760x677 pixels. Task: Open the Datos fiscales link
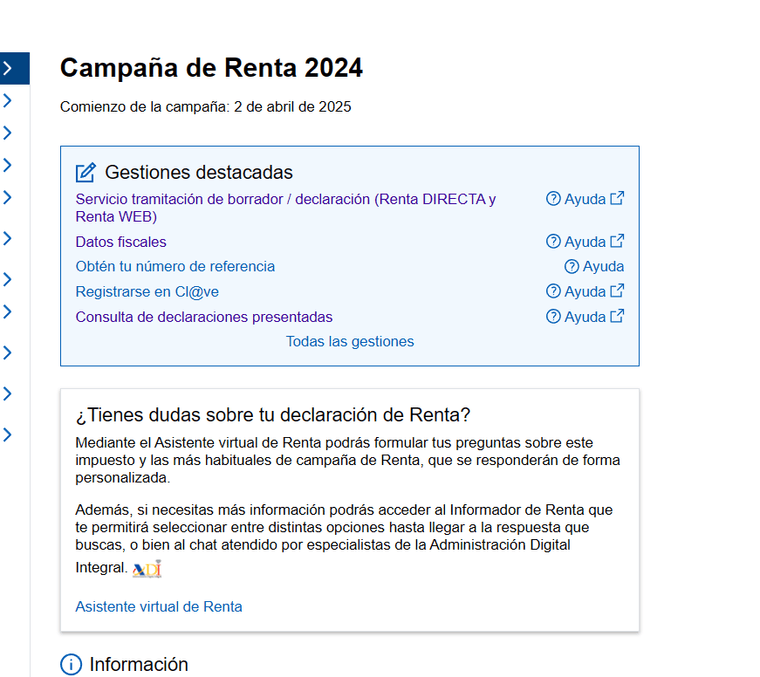pyautogui.click(x=121, y=242)
